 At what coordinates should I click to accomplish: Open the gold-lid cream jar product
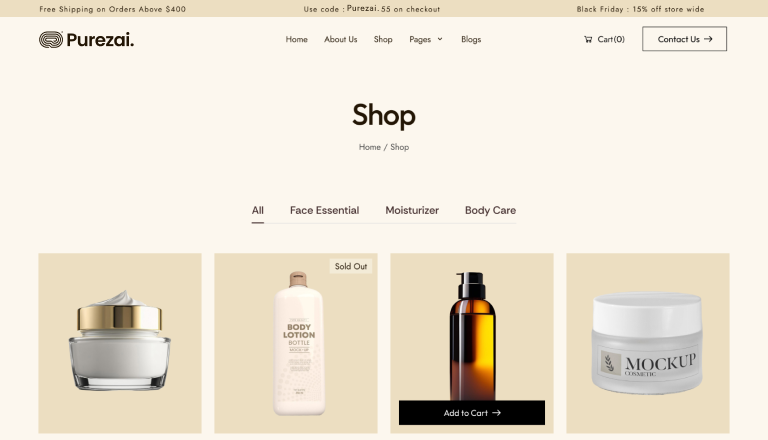click(120, 343)
